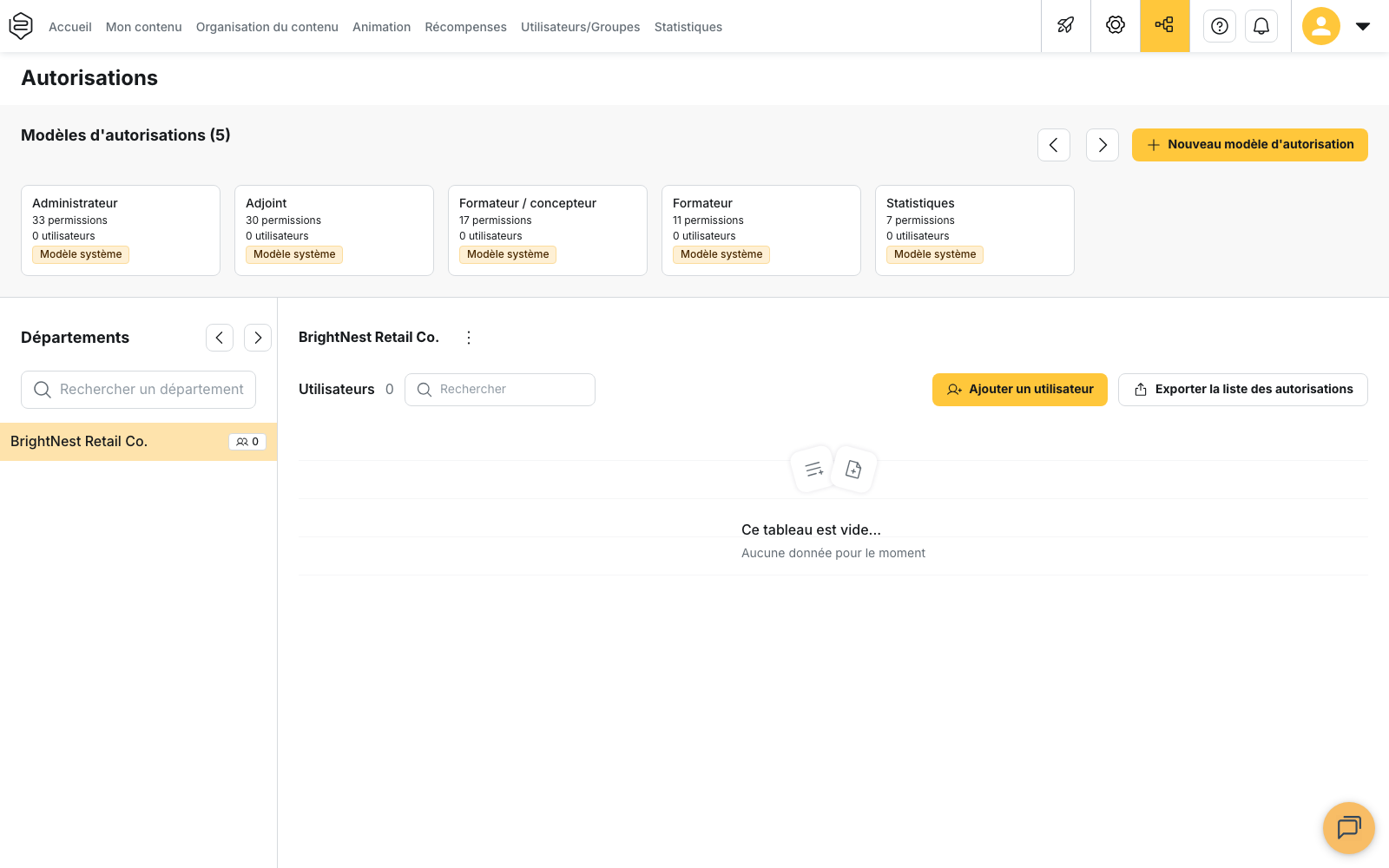
Task: Open the Accueil menu
Action: point(70,27)
